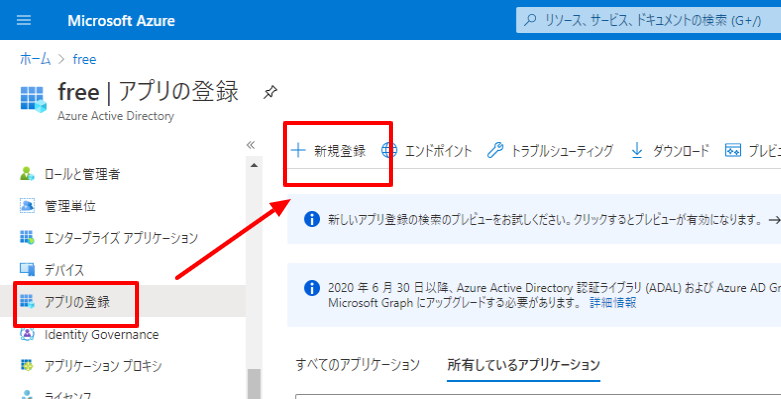Click the new app search preview banner
The height and width of the screenshot is (399, 781).
pyautogui.click(x=534, y=220)
